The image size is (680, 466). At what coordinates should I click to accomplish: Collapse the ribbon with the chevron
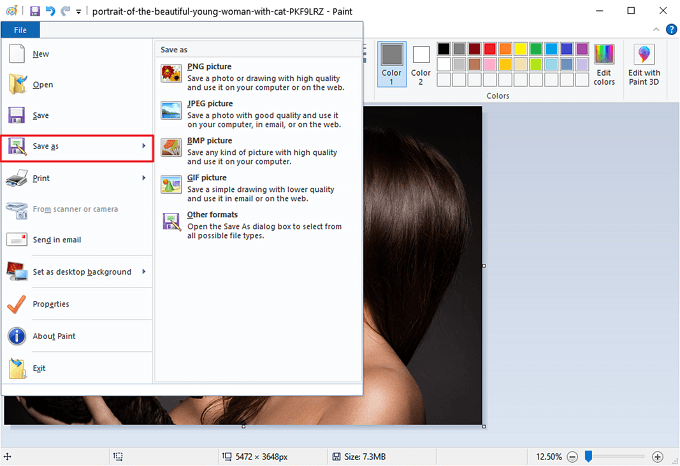pos(656,29)
